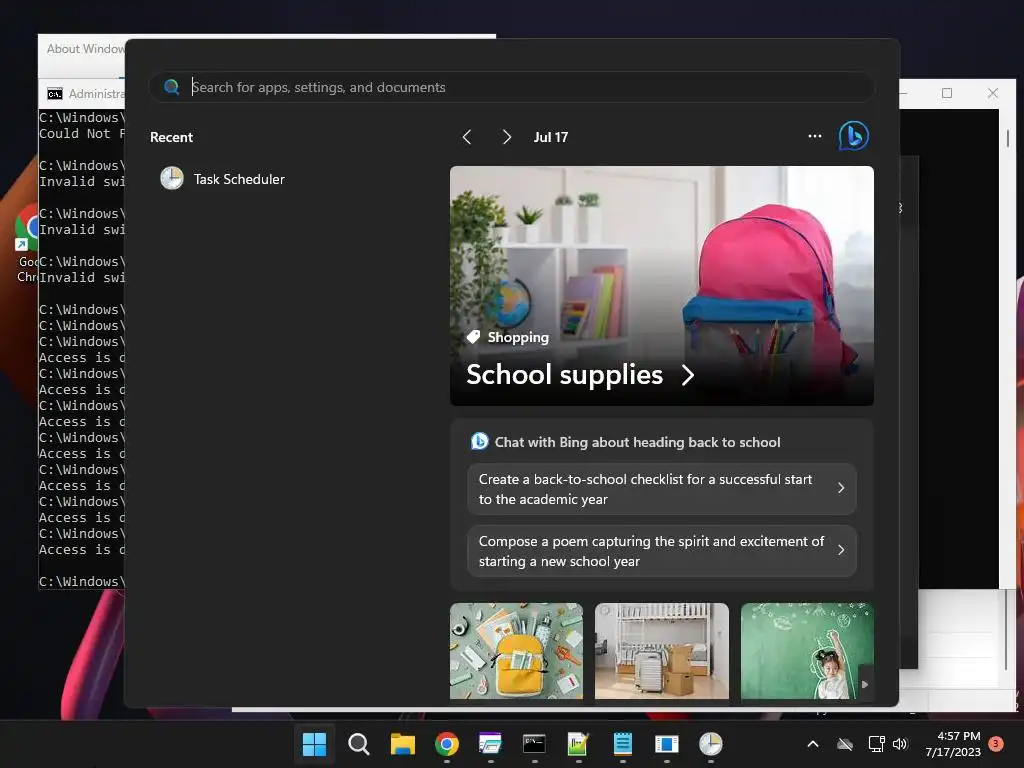1024x768 pixels.
Task: Open the blue window app on the taskbar
Action: click(x=666, y=744)
